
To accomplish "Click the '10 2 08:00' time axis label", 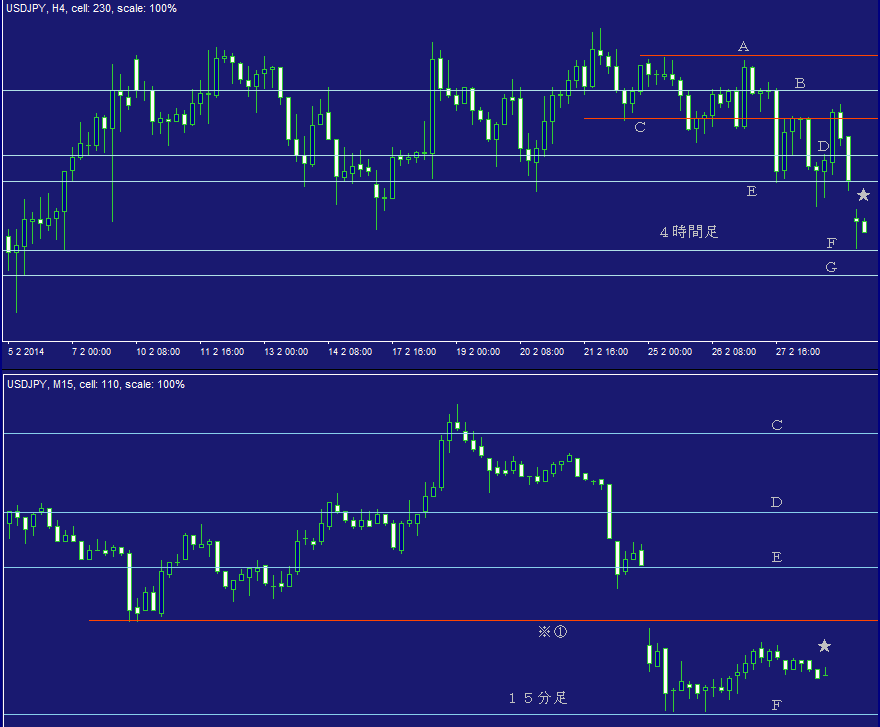I will coord(158,351).
